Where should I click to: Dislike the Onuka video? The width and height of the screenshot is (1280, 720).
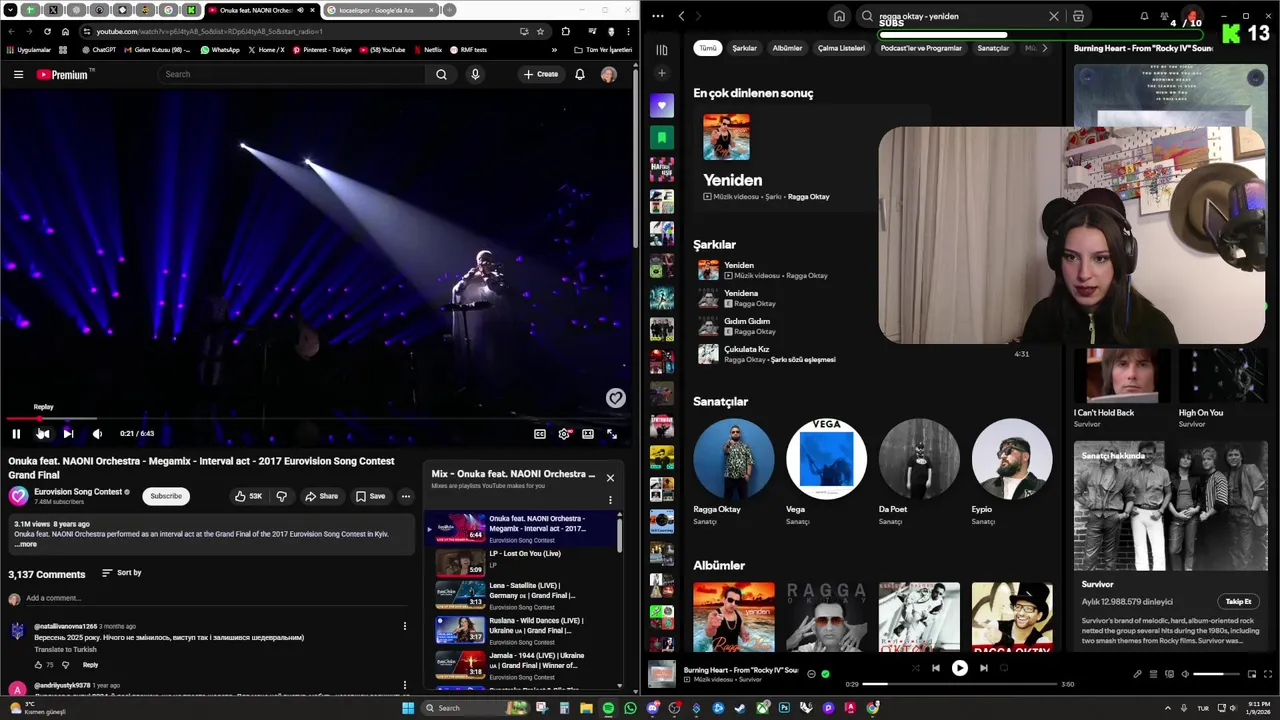point(281,496)
